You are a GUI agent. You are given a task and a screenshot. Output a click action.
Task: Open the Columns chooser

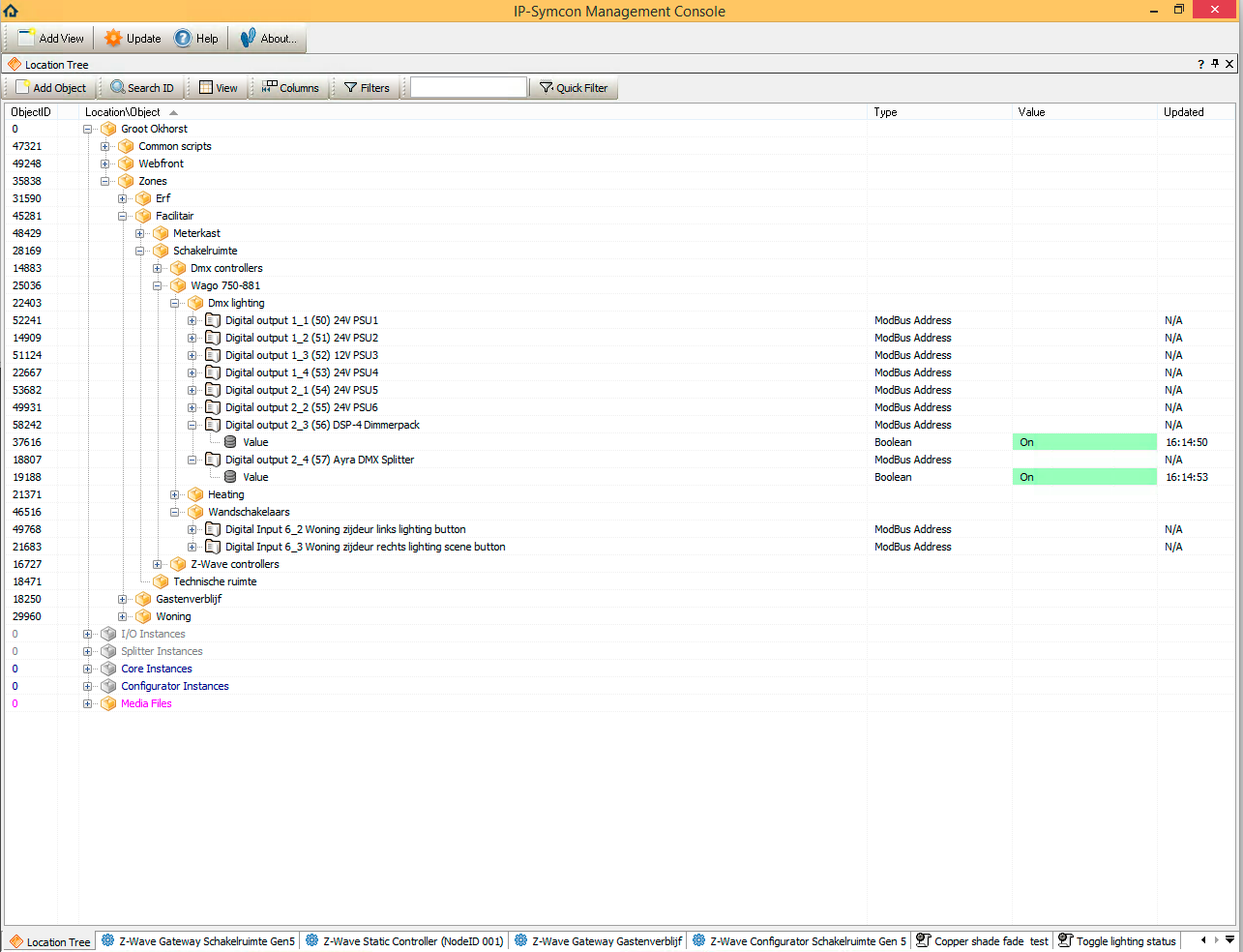click(290, 88)
